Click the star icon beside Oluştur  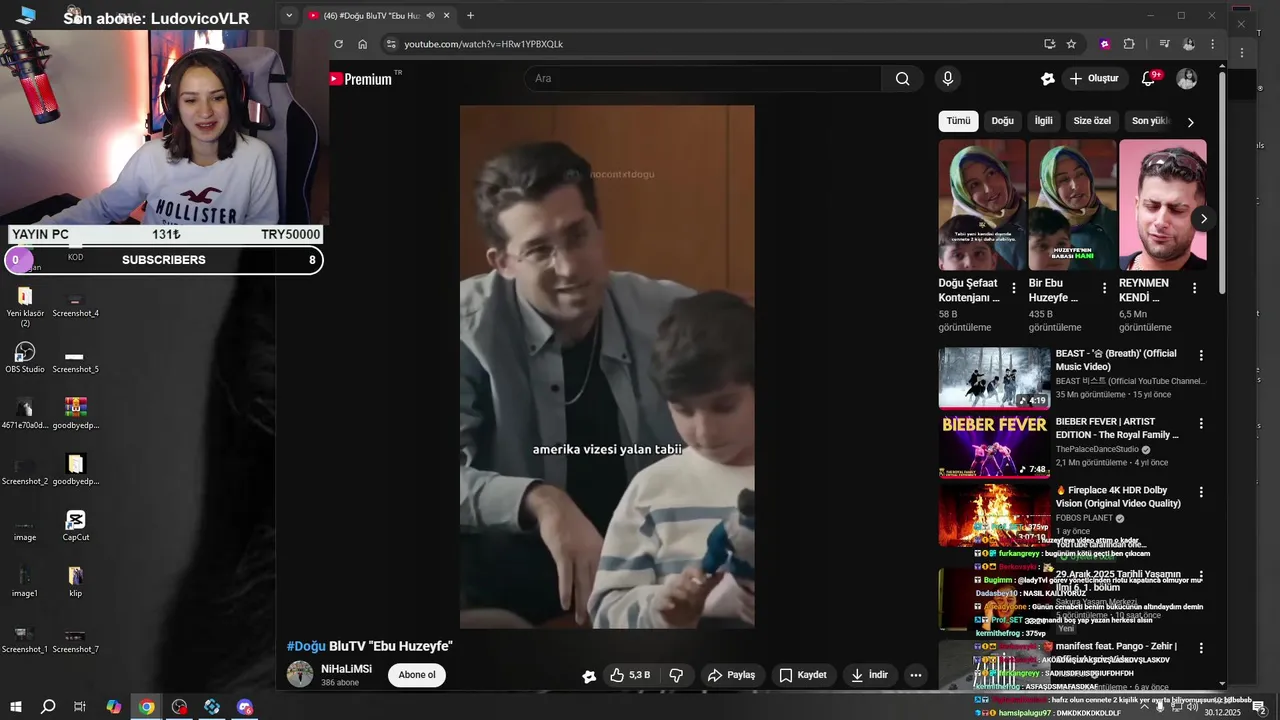pyautogui.click(x=1047, y=79)
